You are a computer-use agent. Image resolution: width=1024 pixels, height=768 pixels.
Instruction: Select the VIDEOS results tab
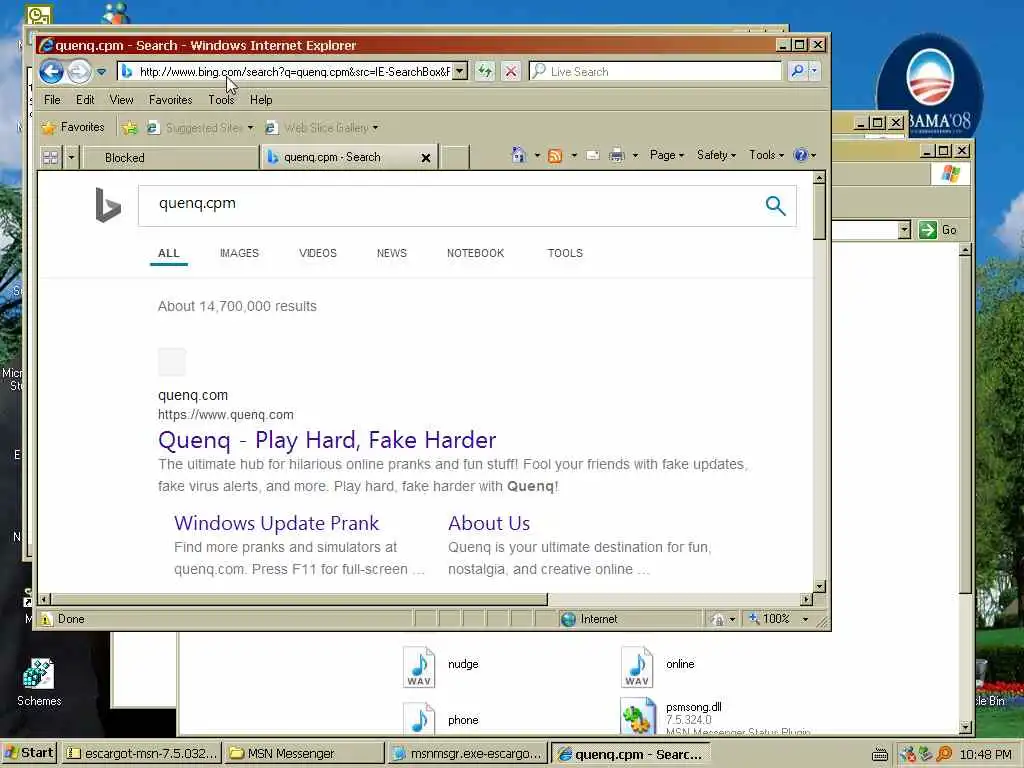tap(317, 253)
